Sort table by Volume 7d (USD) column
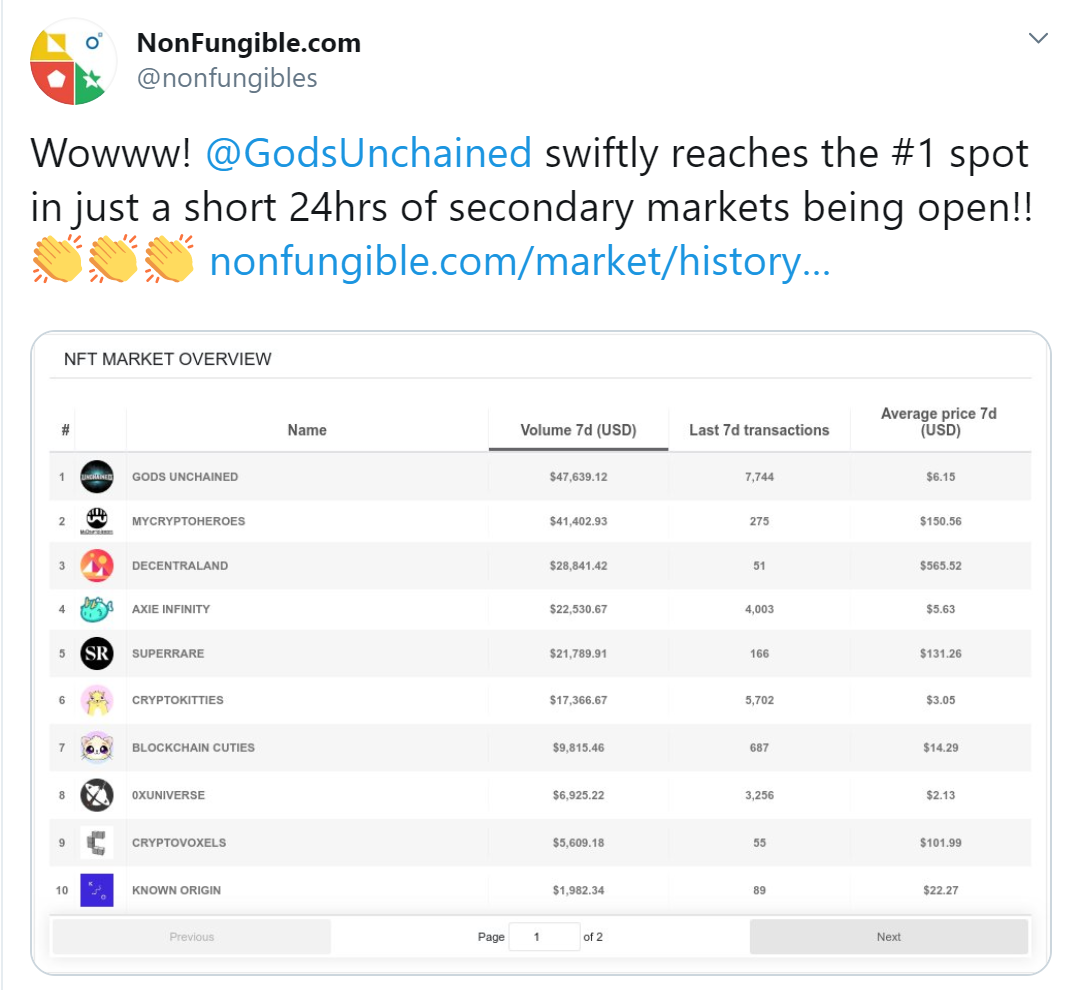The height and width of the screenshot is (990, 1076). [x=578, y=430]
